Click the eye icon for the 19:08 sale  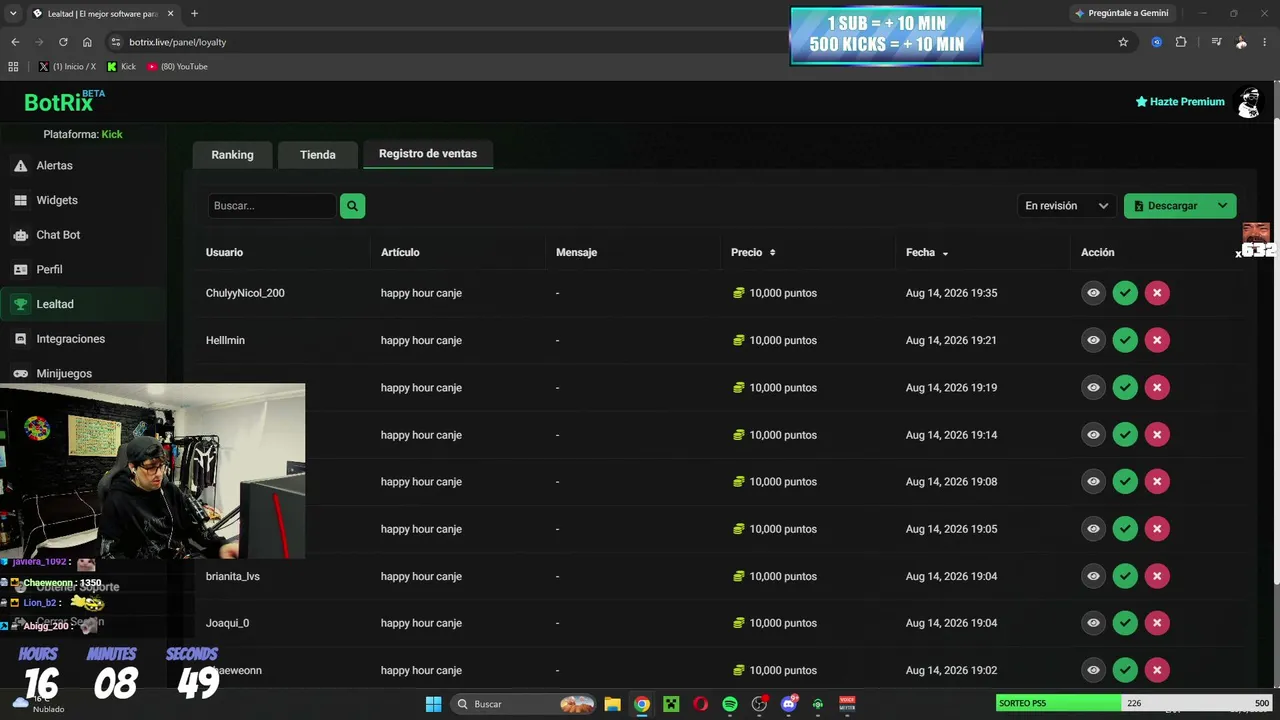(x=1093, y=482)
